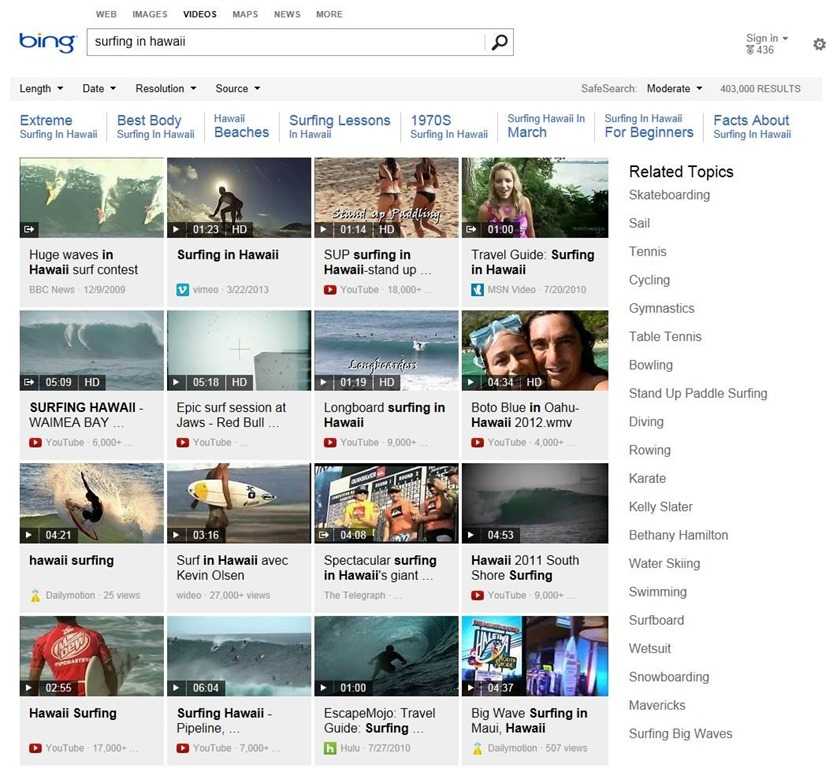Click the search magnifier icon
The width and height of the screenshot is (833, 768).
click(498, 43)
